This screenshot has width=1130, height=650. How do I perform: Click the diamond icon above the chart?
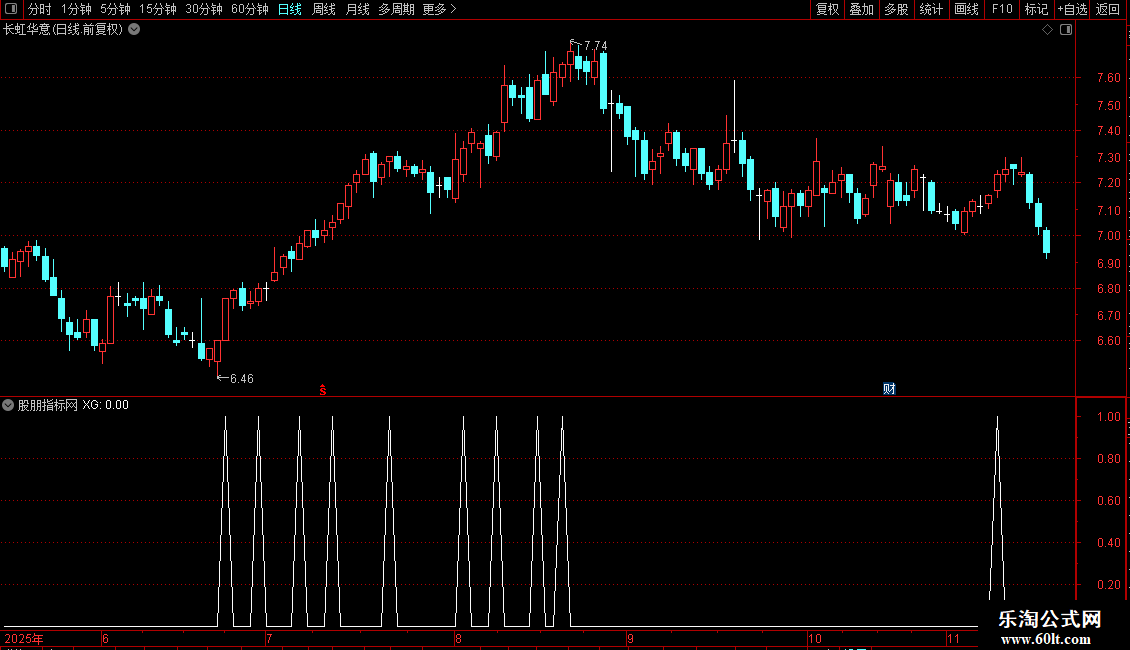click(x=1048, y=30)
